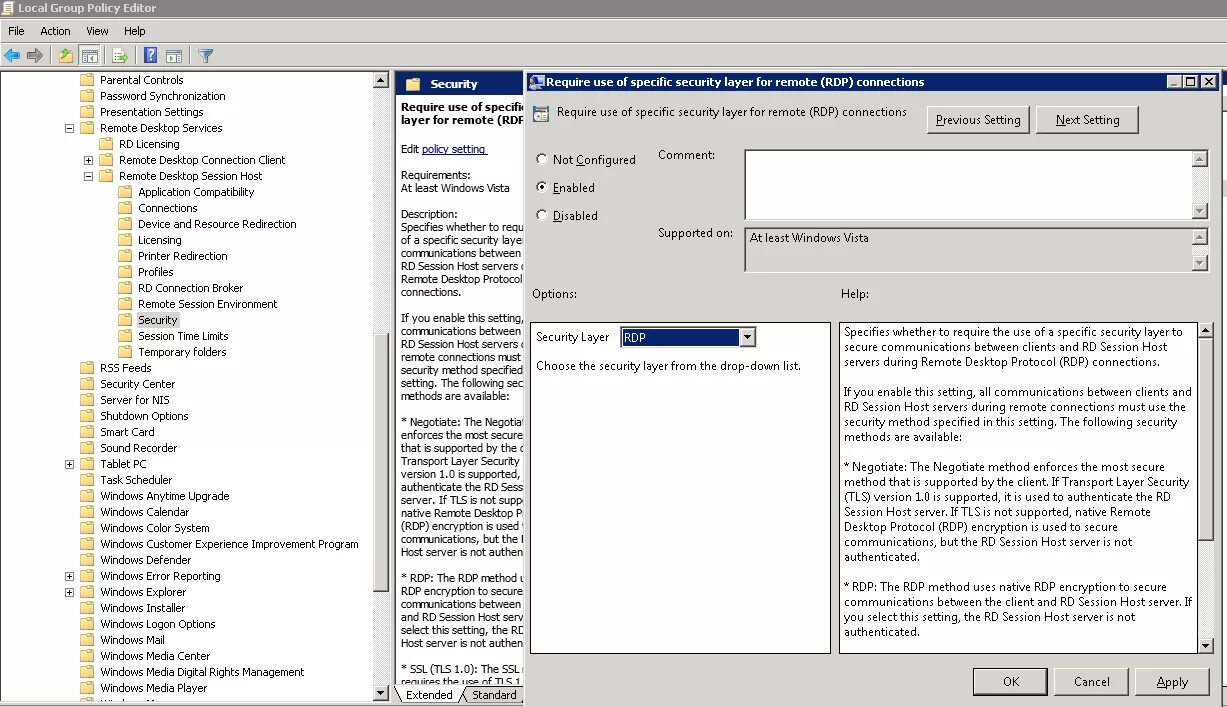1227x707 pixels.
Task: Toggle the Show/Hide Action Pane icon
Action: coord(174,56)
